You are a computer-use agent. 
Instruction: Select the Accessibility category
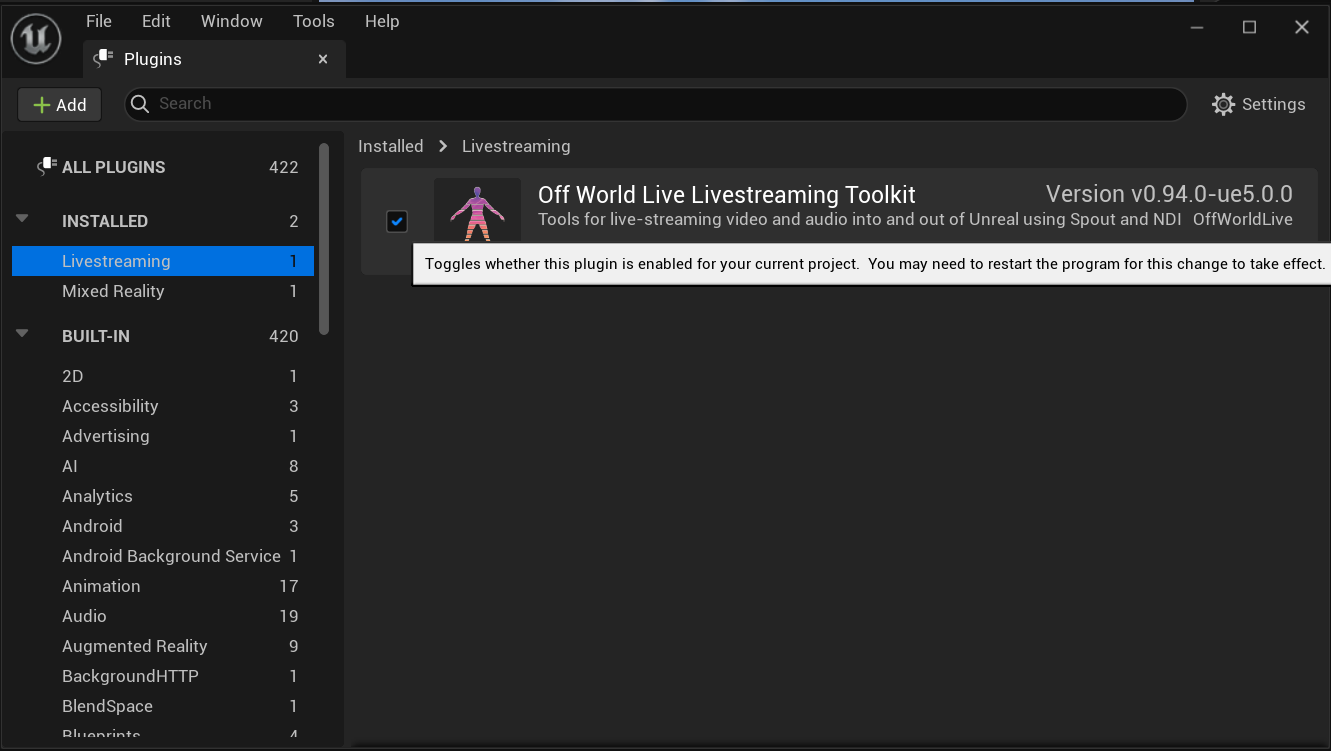tap(163, 406)
